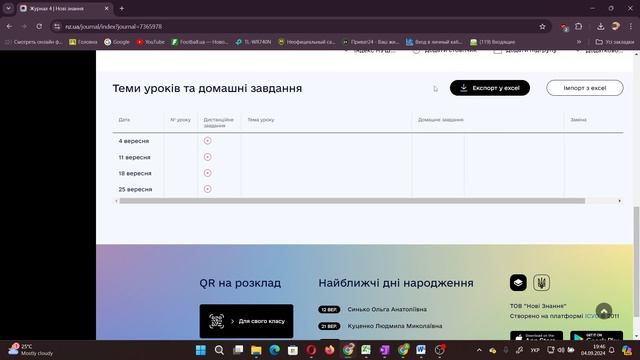Add distance task for 18 вересня row
Image resolution: width=640 pixels, height=360 pixels.
[x=207, y=173]
